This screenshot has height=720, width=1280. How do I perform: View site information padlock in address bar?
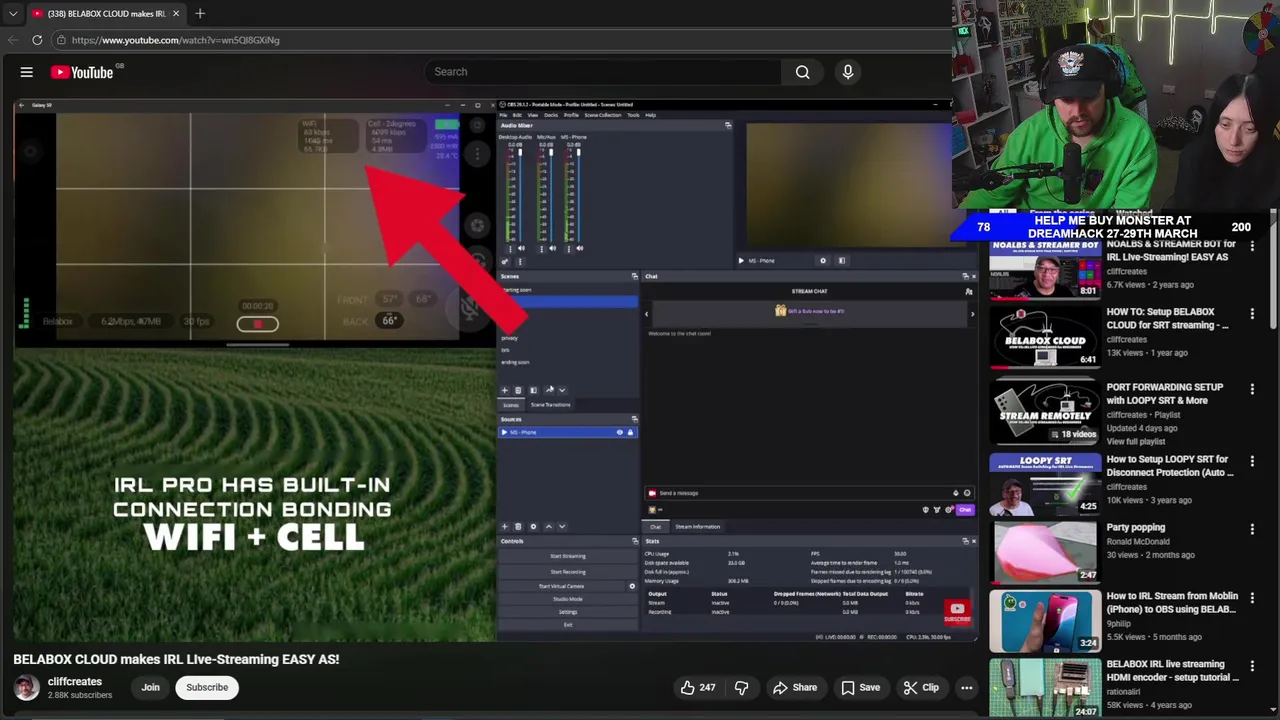coord(61,40)
